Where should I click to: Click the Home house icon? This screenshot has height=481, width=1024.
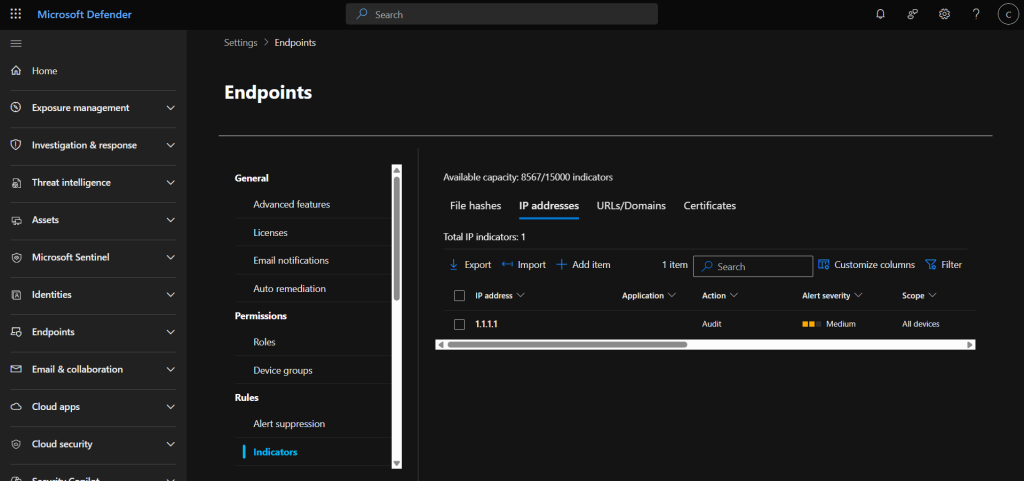coord(17,70)
